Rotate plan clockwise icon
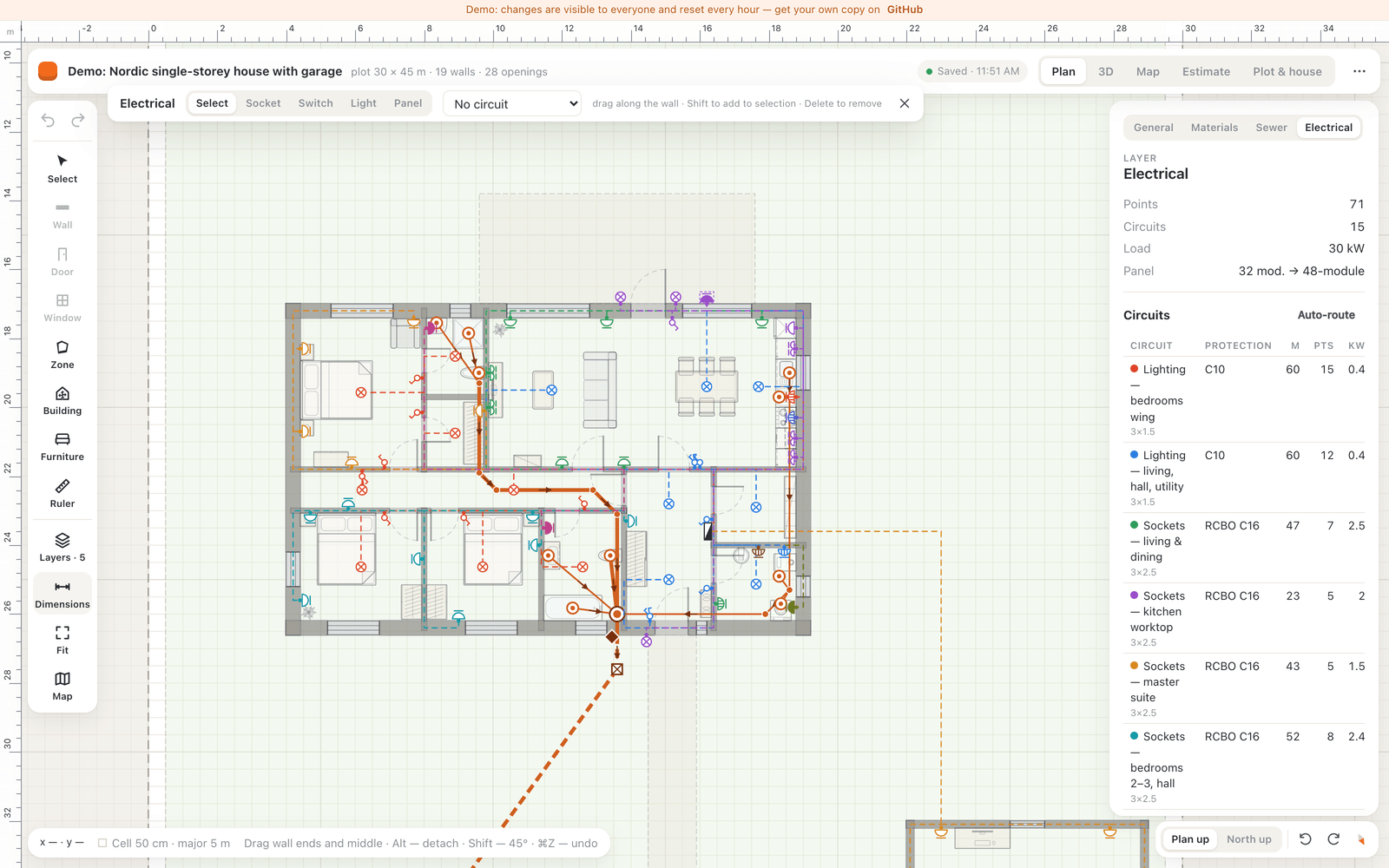This screenshot has width=1389, height=868. (1333, 839)
